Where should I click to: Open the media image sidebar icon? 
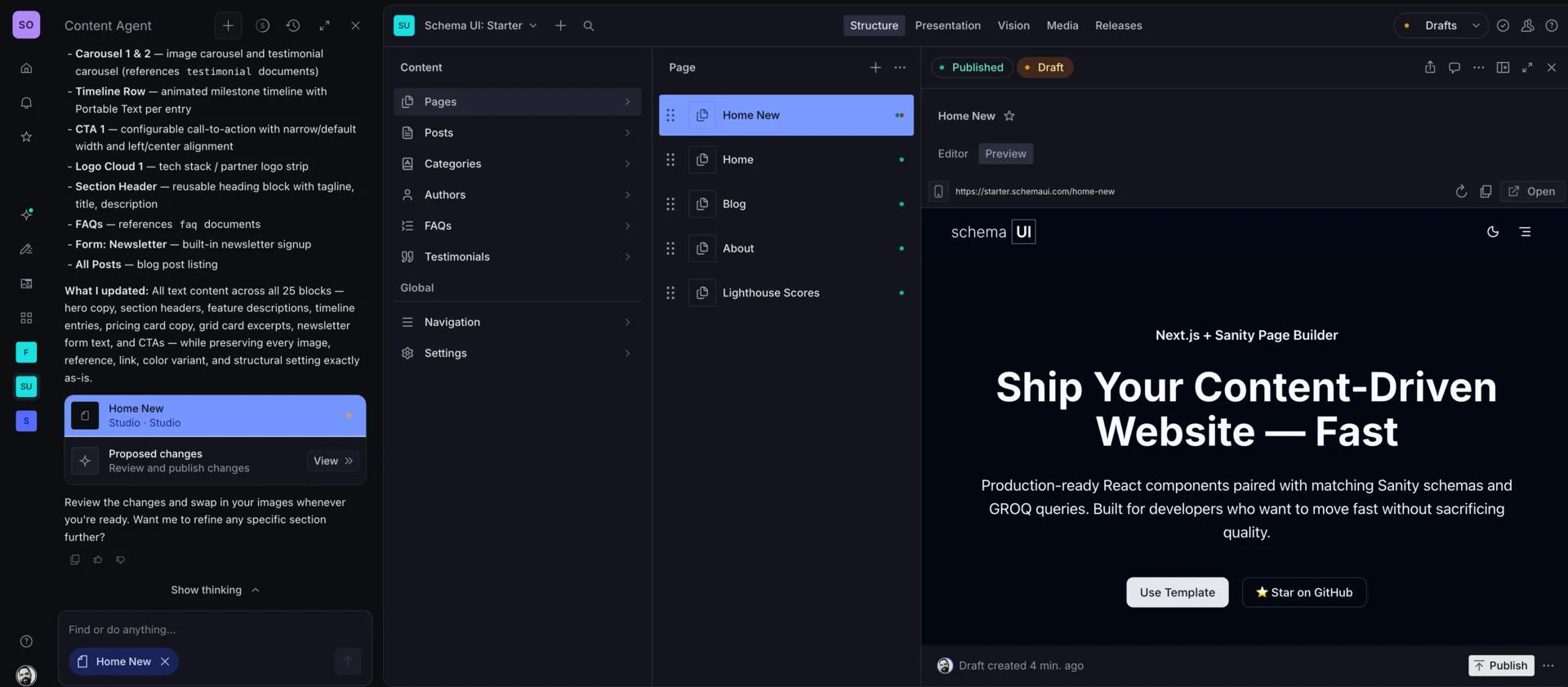[26, 283]
